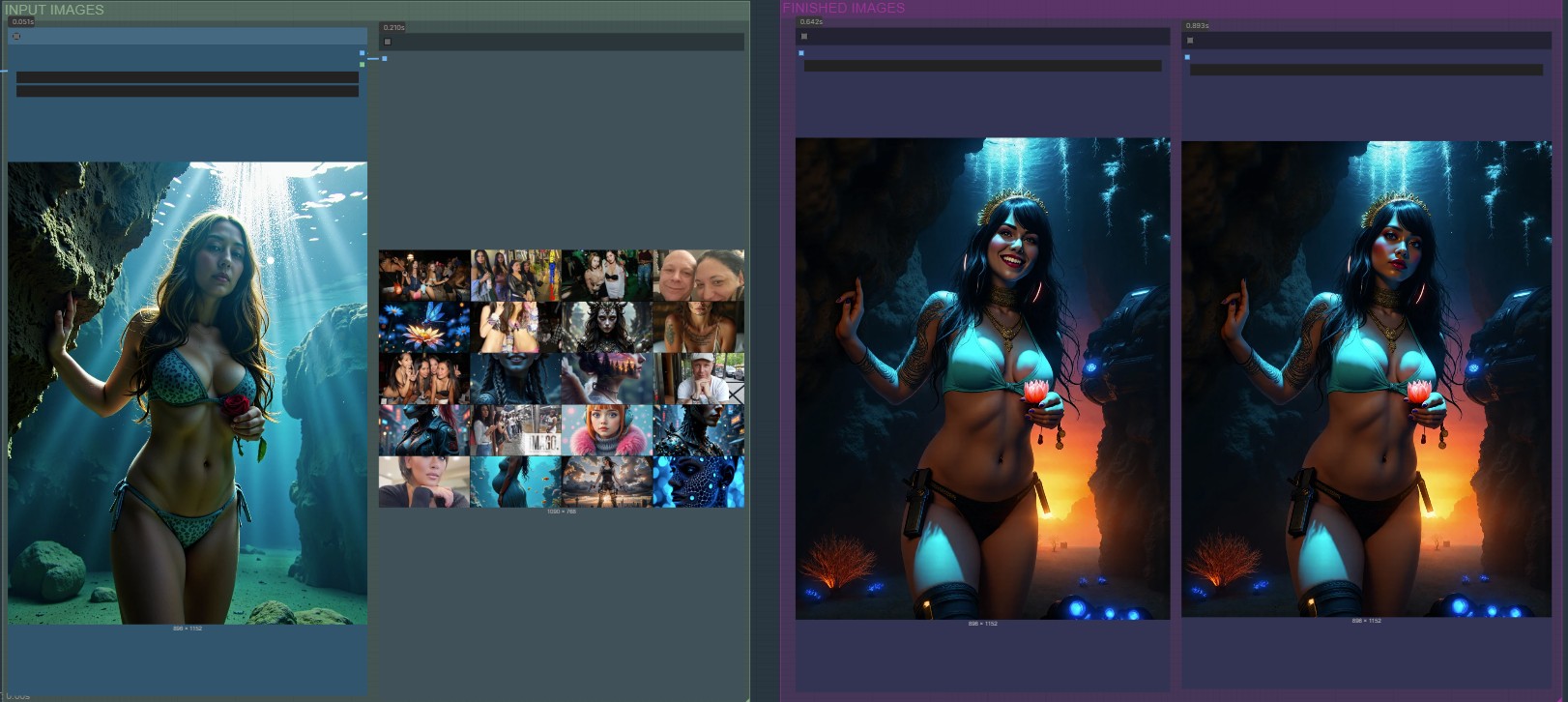Collapse the image grid node via square icon
This screenshot has height=702, width=1568.
(x=388, y=42)
